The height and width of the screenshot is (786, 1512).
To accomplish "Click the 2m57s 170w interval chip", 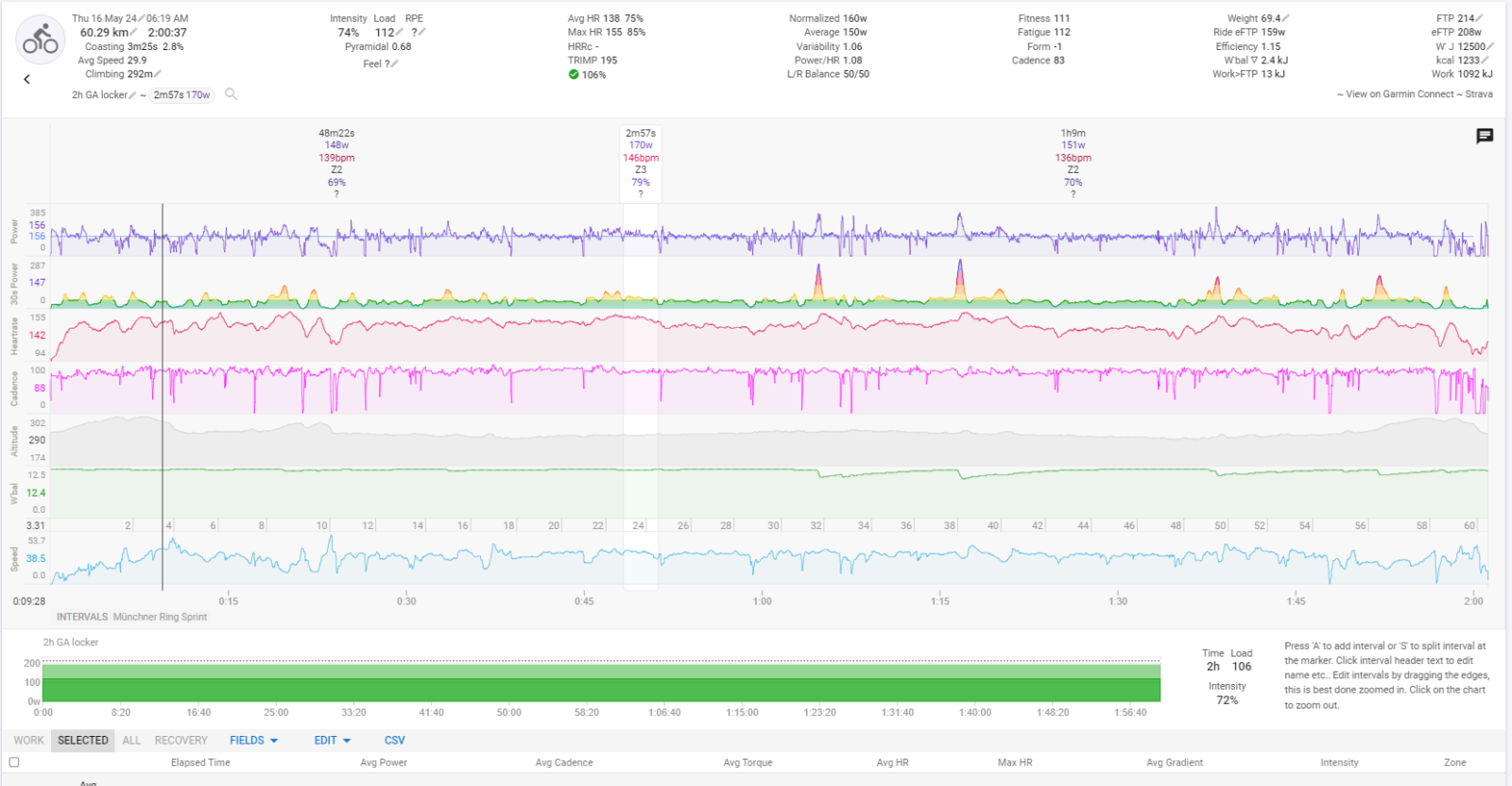I will (x=182, y=95).
